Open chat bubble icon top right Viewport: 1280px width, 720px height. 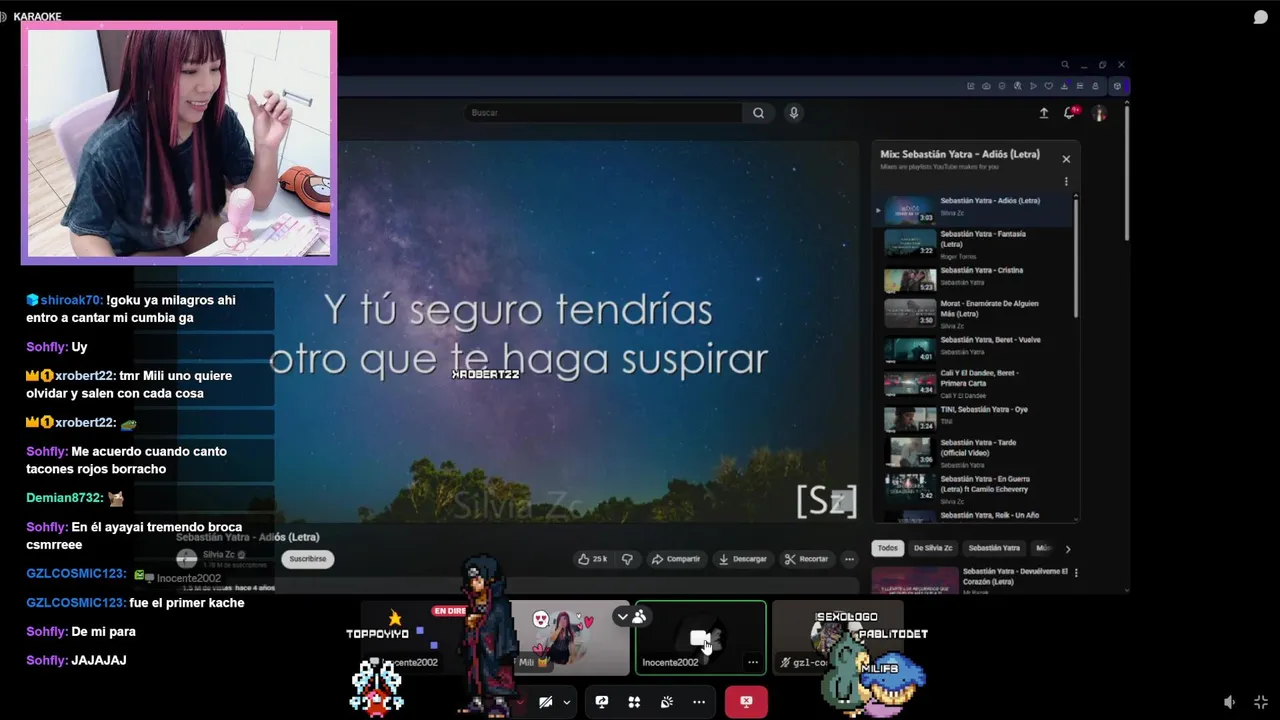[1261, 17]
